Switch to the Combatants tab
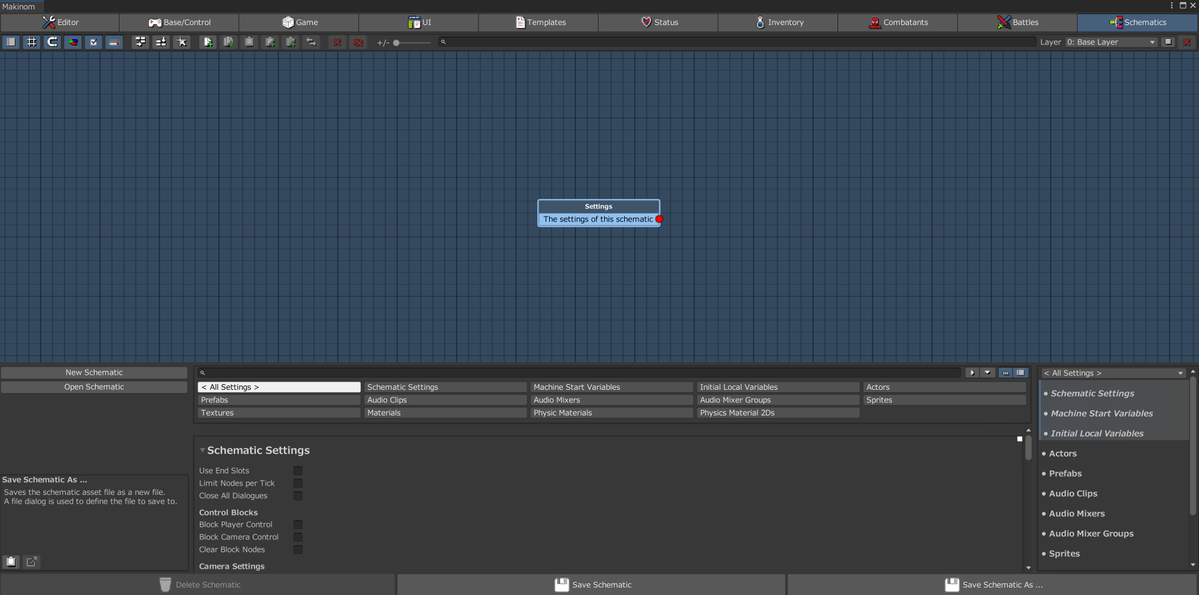Image resolution: width=1199 pixels, height=595 pixels. pyautogui.click(x=897, y=22)
